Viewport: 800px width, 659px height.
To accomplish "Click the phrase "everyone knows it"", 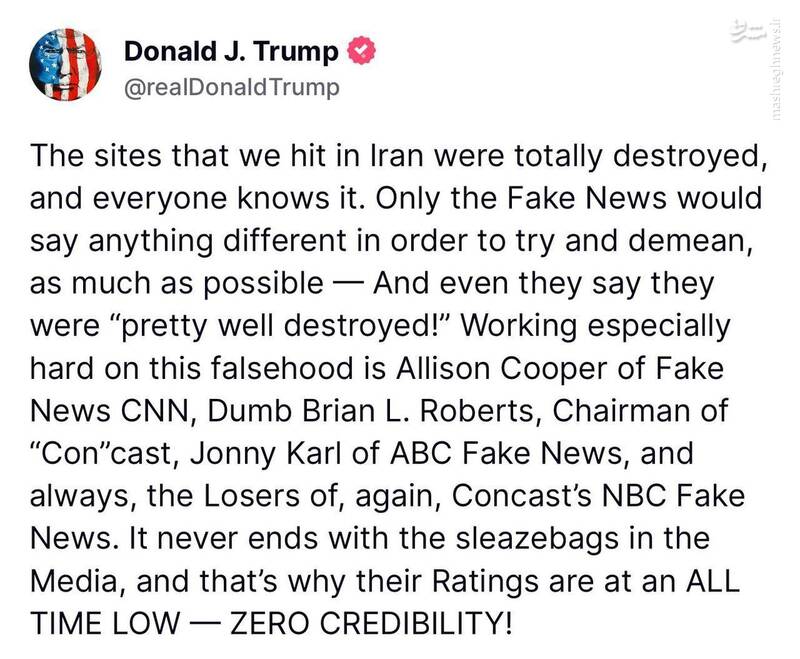I will pos(215,198).
